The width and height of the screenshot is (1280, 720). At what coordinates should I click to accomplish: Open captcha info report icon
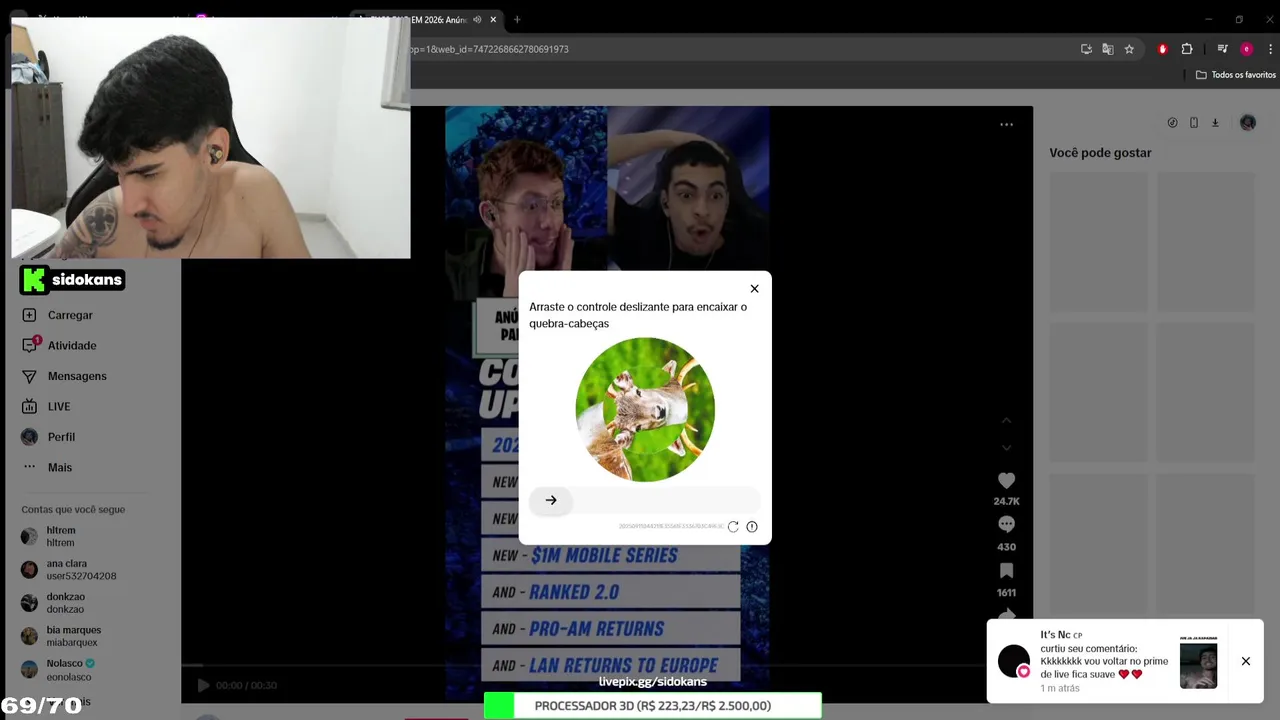(752, 527)
